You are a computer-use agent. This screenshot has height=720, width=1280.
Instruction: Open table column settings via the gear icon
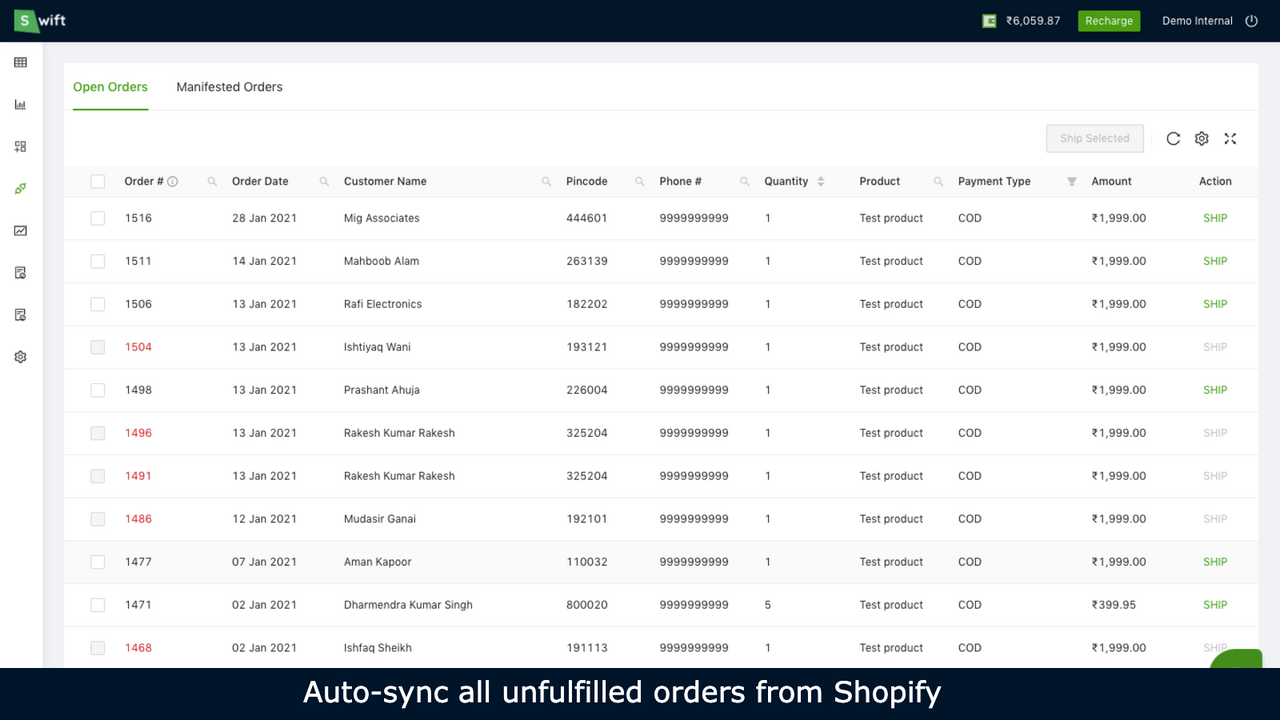click(x=1201, y=138)
